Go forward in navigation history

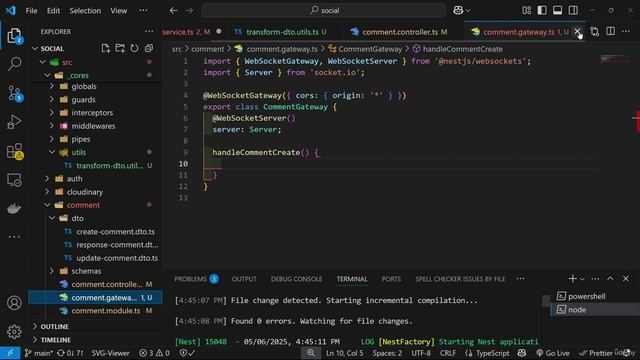coord(189,10)
